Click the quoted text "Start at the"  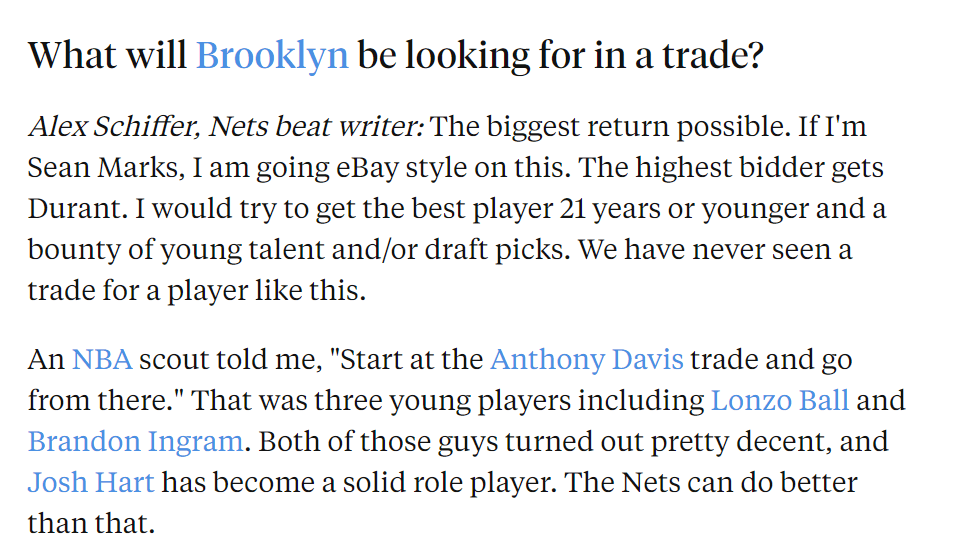(x=412, y=359)
